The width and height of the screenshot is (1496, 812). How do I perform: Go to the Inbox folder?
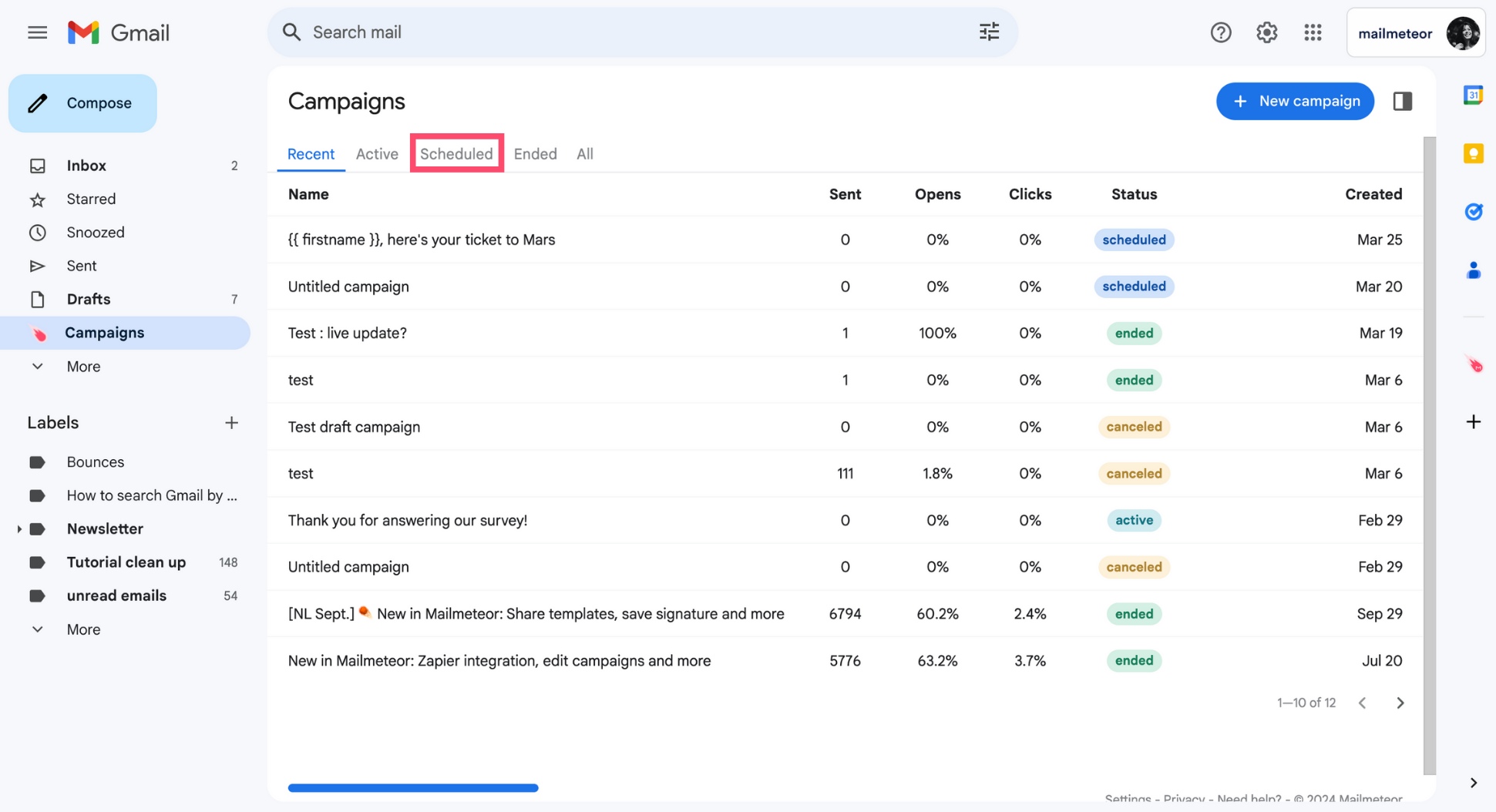[125, 166]
